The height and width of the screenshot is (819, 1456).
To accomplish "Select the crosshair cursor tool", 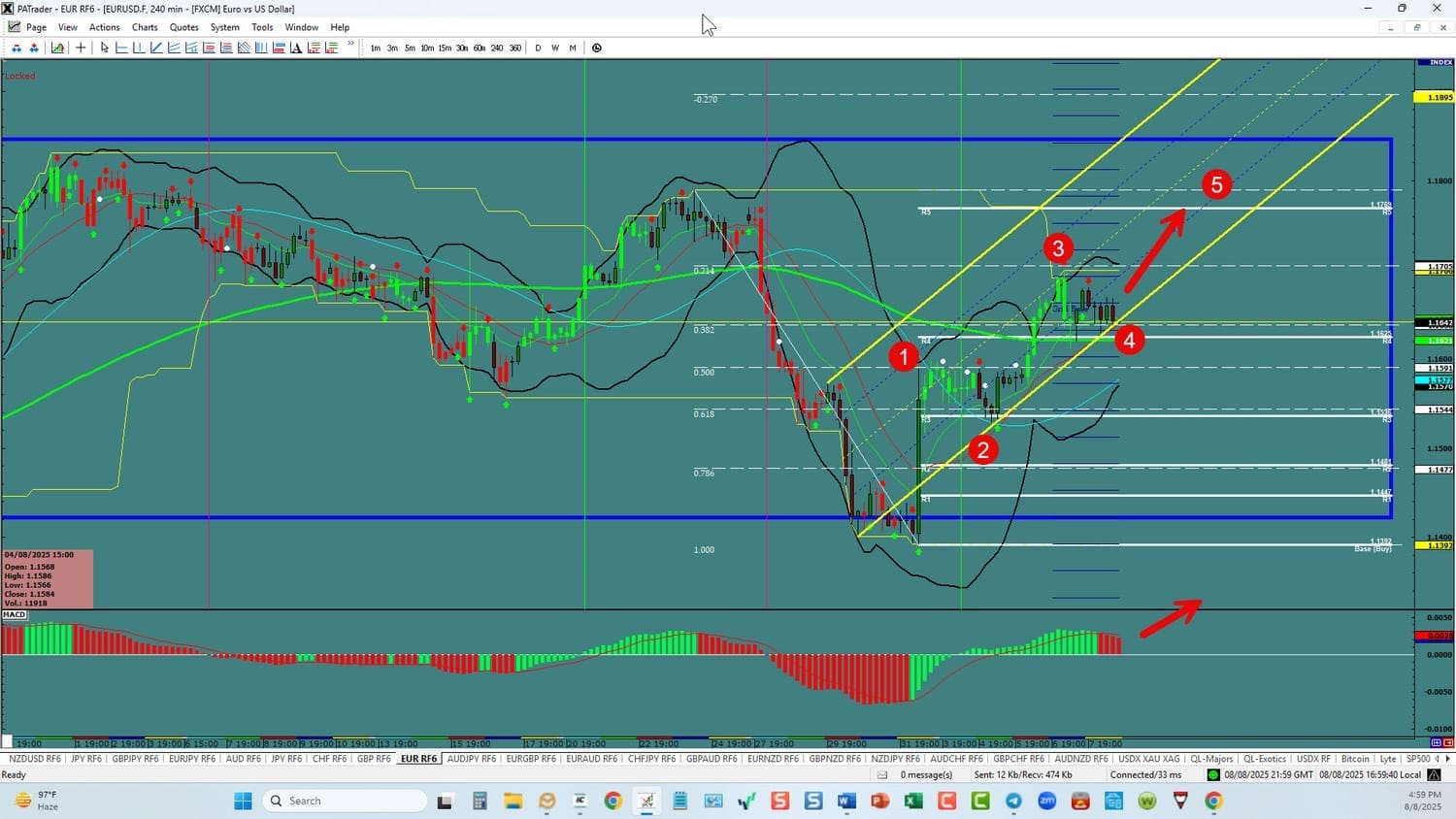I will 81,48.
